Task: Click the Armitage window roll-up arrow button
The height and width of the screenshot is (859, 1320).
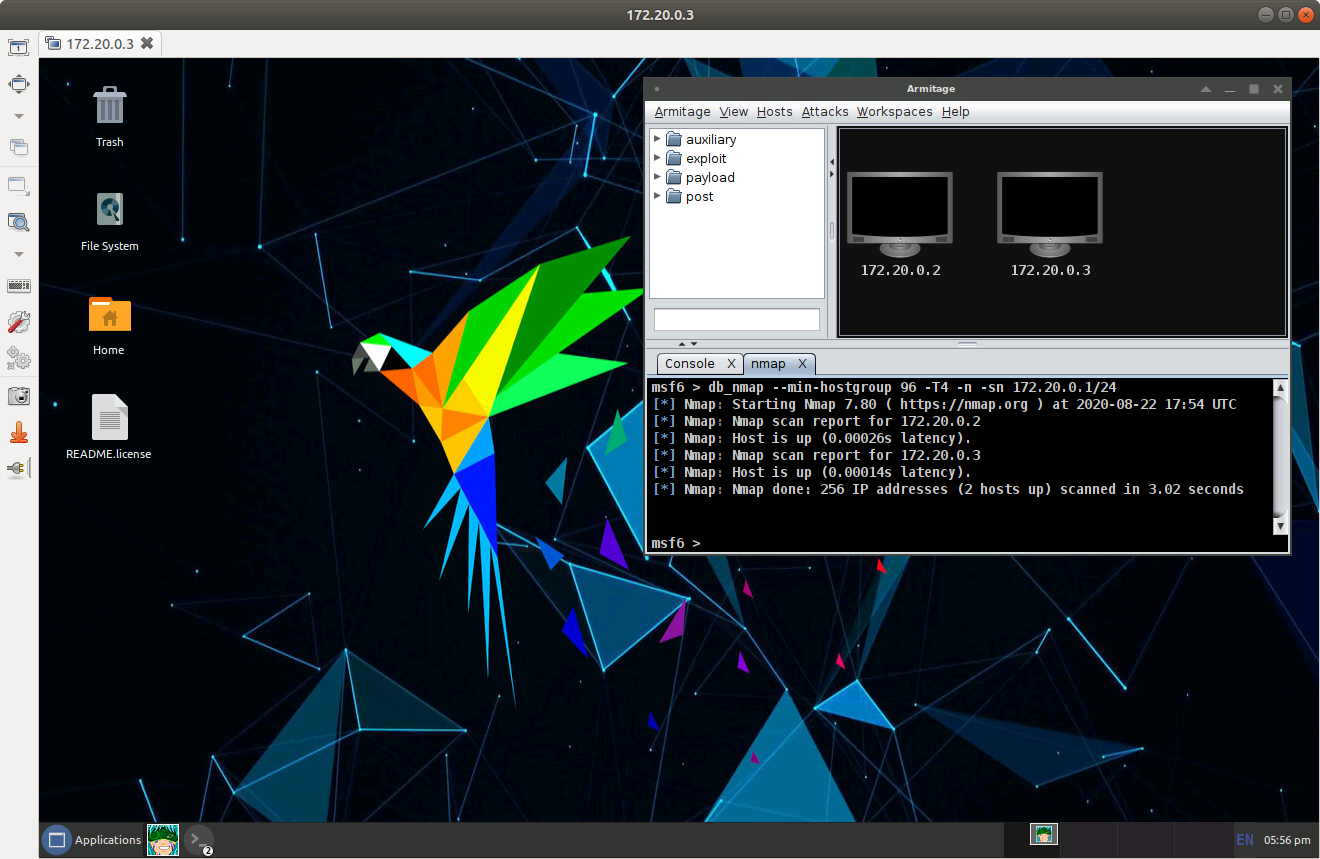Action: coord(1206,89)
